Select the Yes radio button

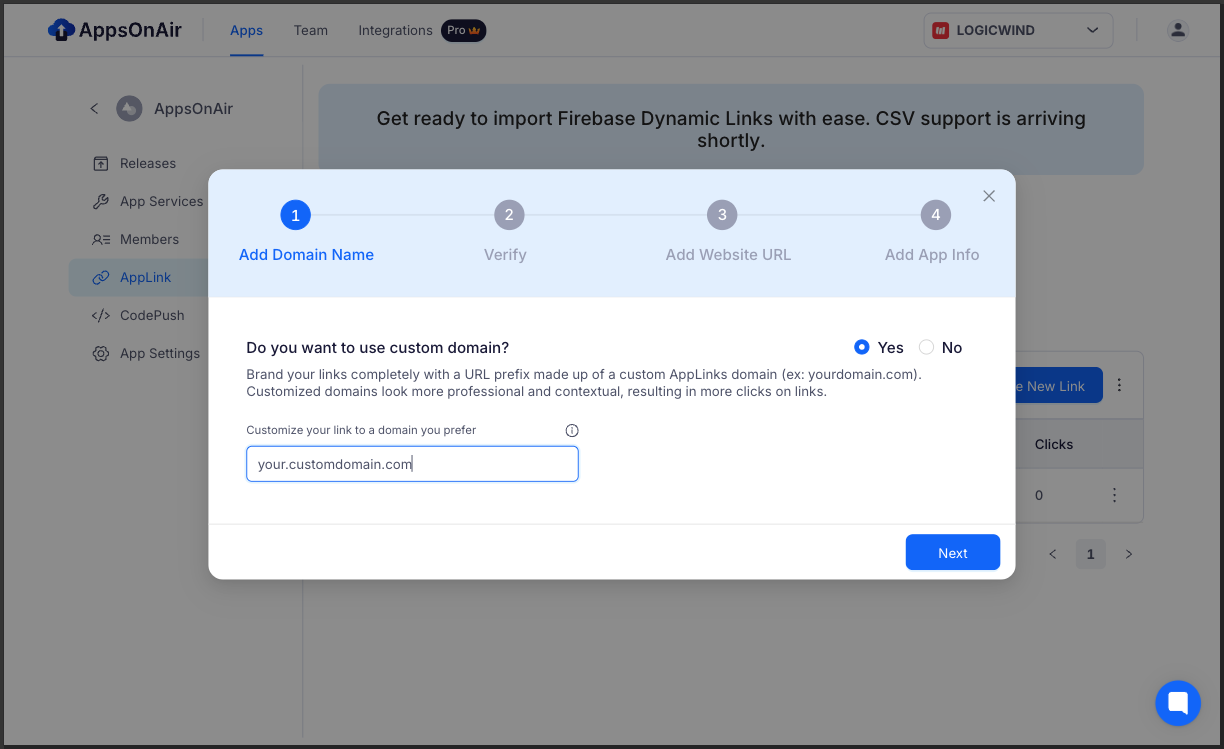(x=862, y=347)
